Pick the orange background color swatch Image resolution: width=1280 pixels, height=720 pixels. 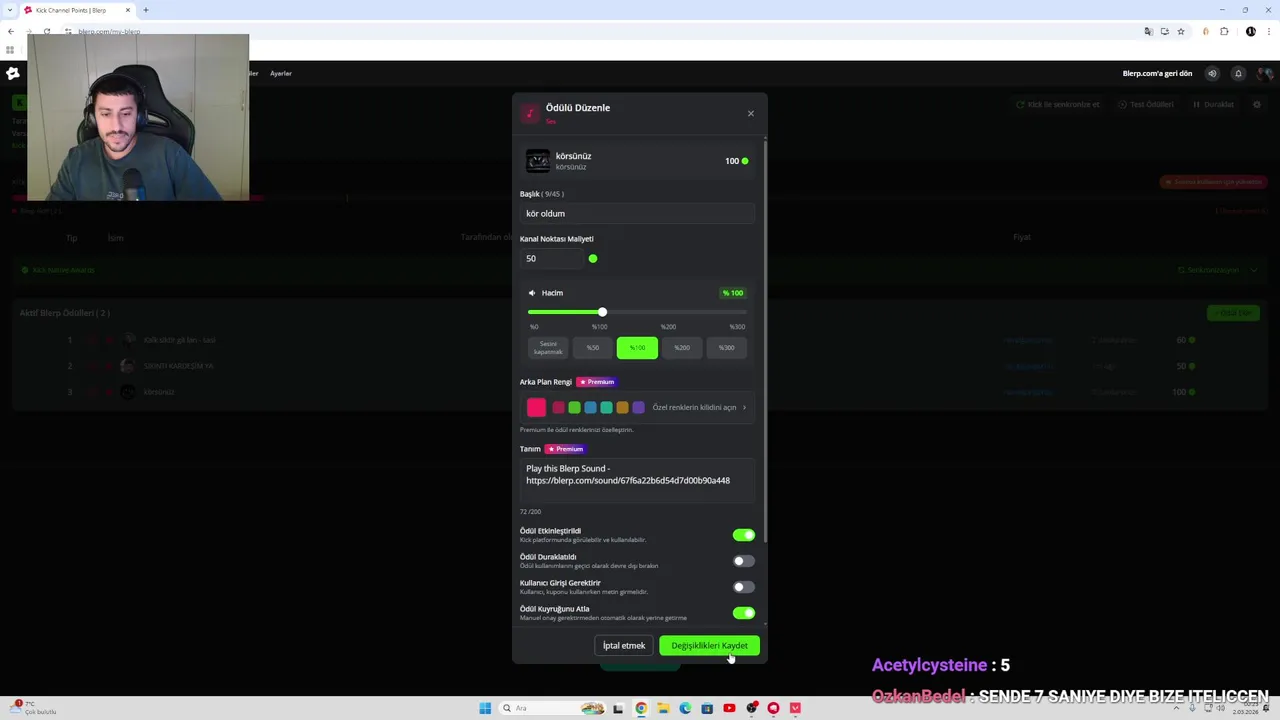tap(622, 408)
